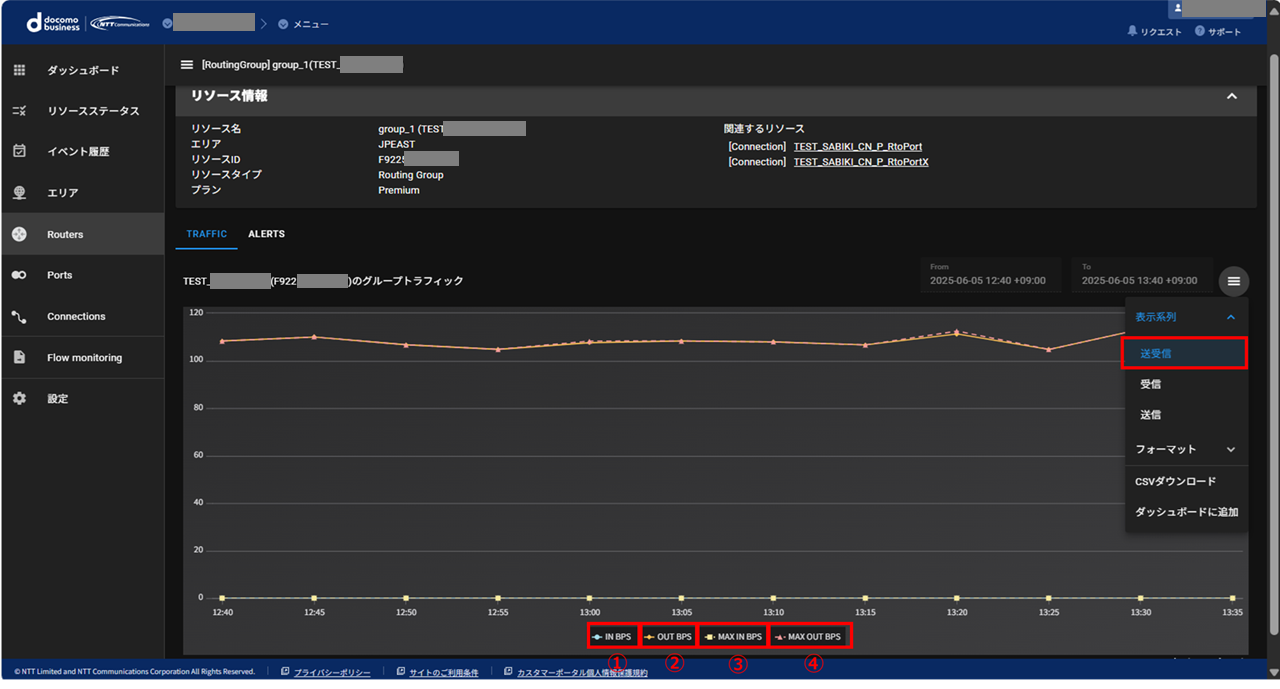Open the settings gear icon

coord(19,398)
